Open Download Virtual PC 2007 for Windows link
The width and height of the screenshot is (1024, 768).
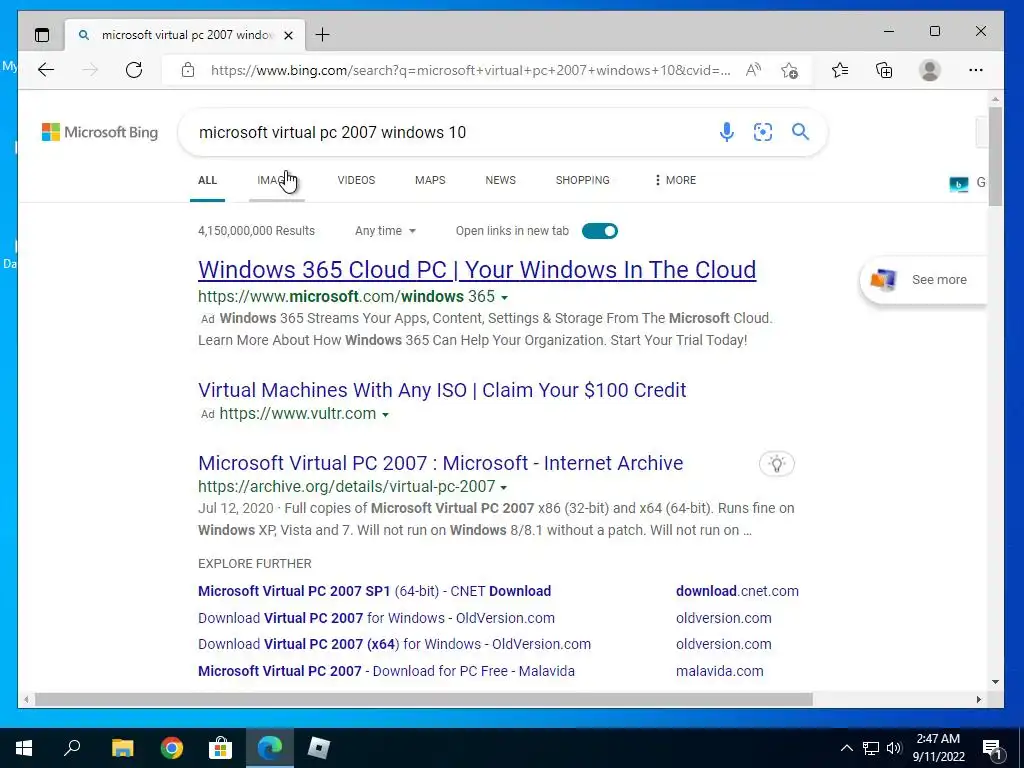(376, 618)
